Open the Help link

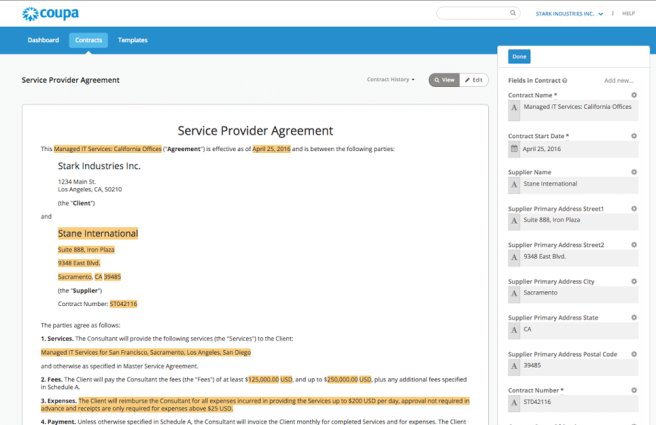(x=628, y=13)
